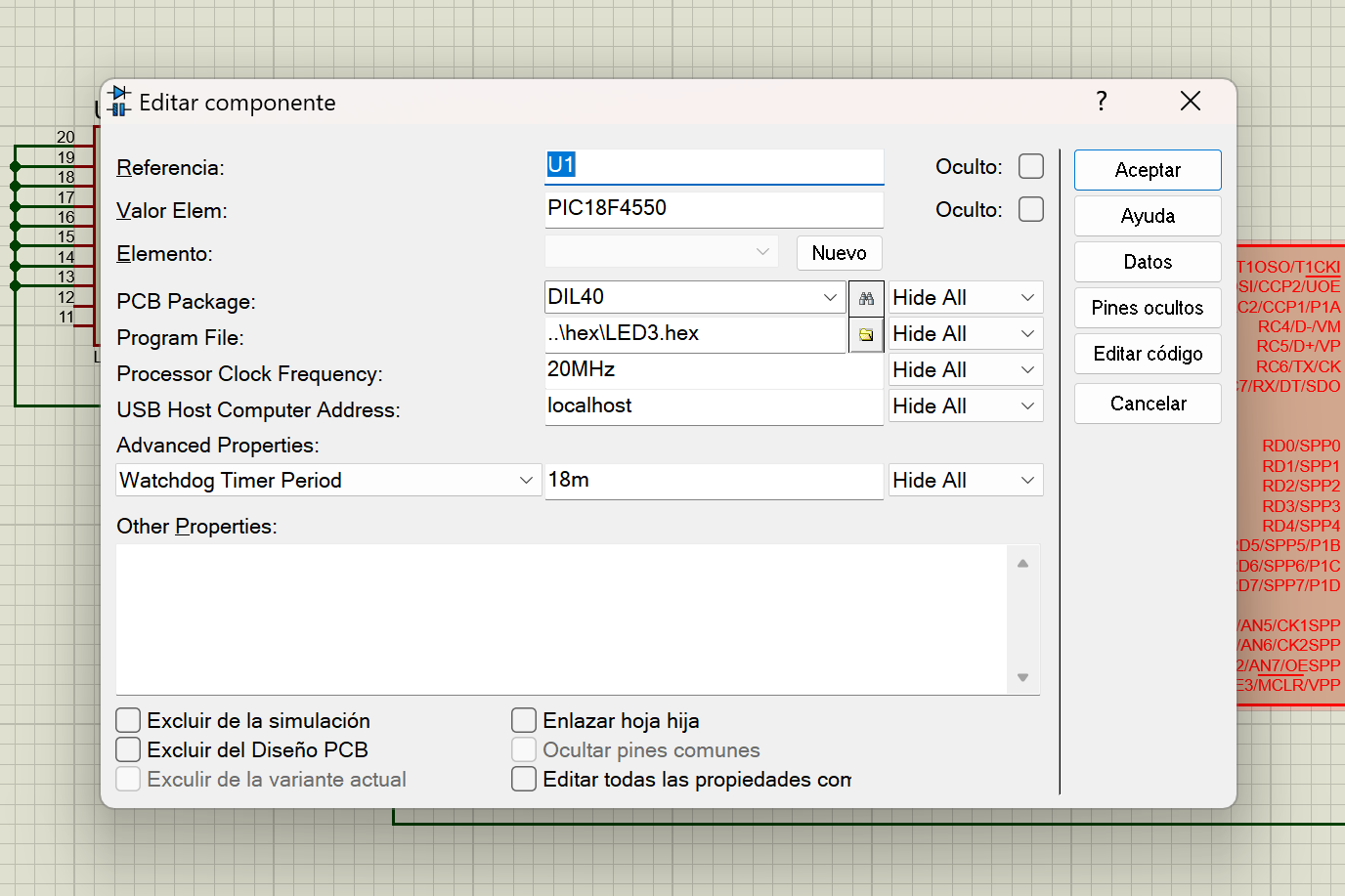
Task: Click the 18m Watchdog value field
Action: (x=715, y=481)
